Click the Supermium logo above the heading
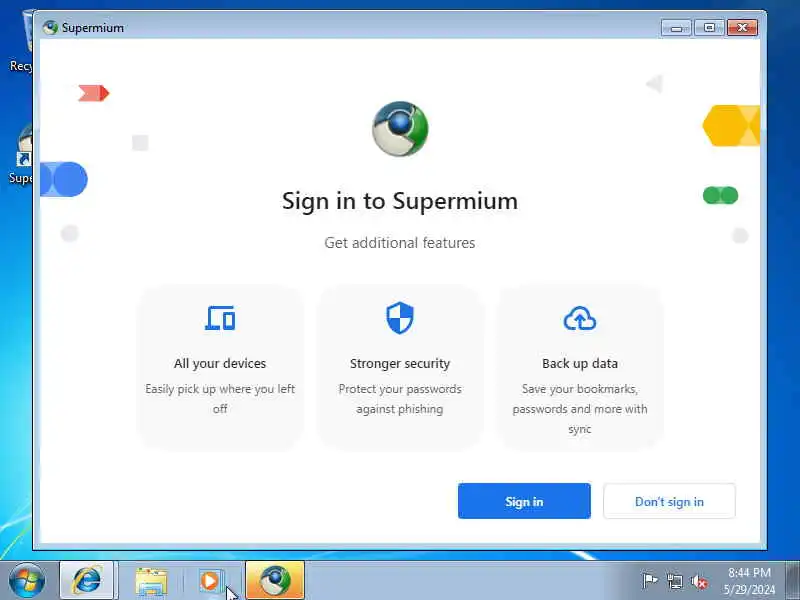 [400, 129]
